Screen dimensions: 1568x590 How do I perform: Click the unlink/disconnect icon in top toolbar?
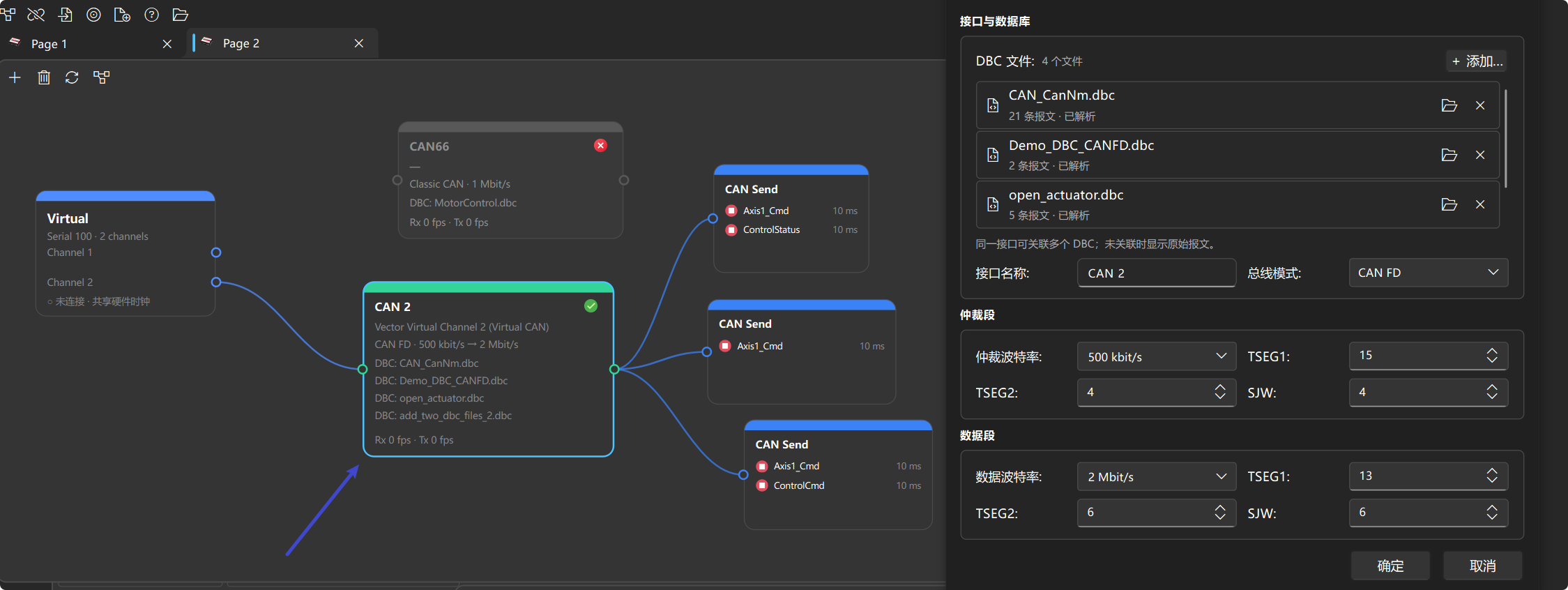click(x=36, y=15)
